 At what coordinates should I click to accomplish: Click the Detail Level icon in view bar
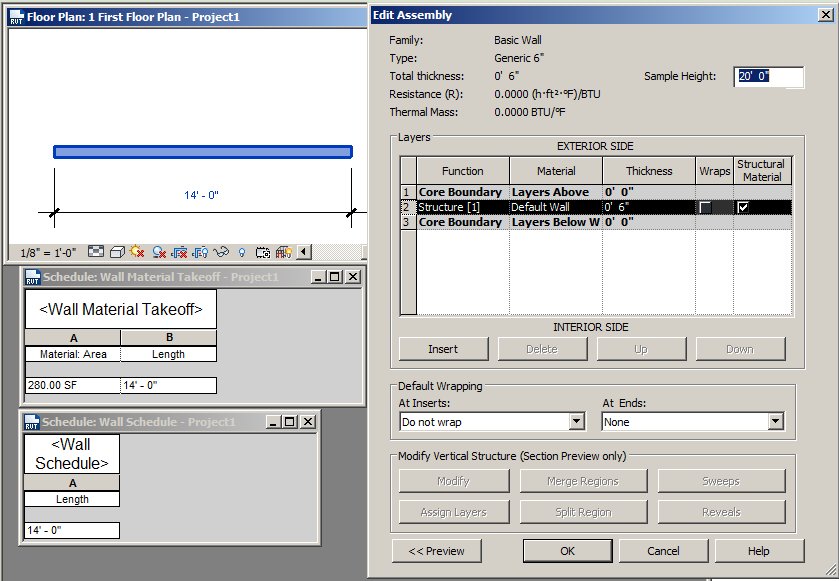pos(96,251)
